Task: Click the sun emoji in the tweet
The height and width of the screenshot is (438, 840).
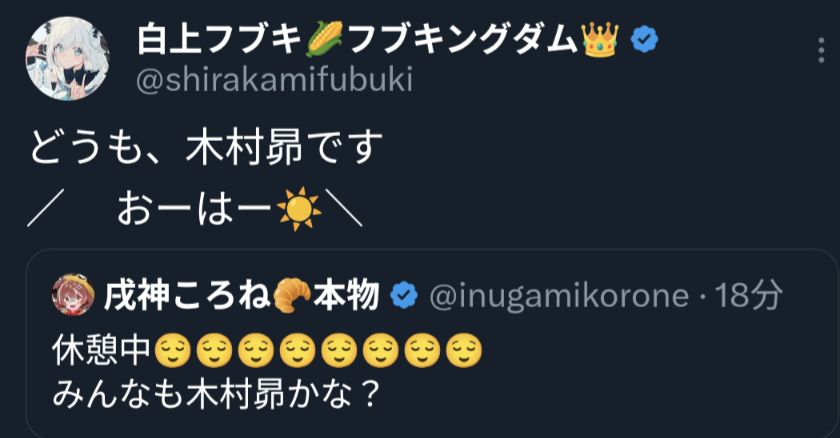Action: (299, 208)
